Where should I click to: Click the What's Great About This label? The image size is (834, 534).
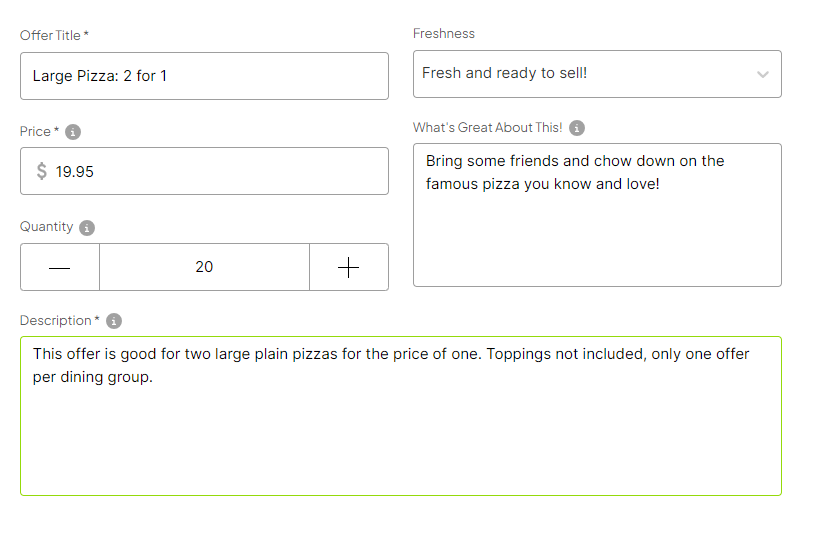(488, 128)
